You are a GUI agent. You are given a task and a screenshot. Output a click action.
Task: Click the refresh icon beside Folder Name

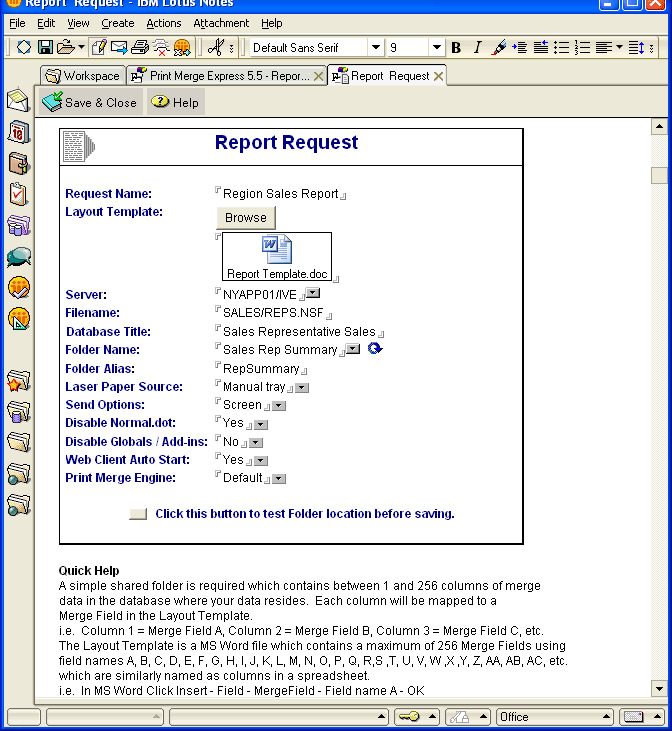pos(375,349)
